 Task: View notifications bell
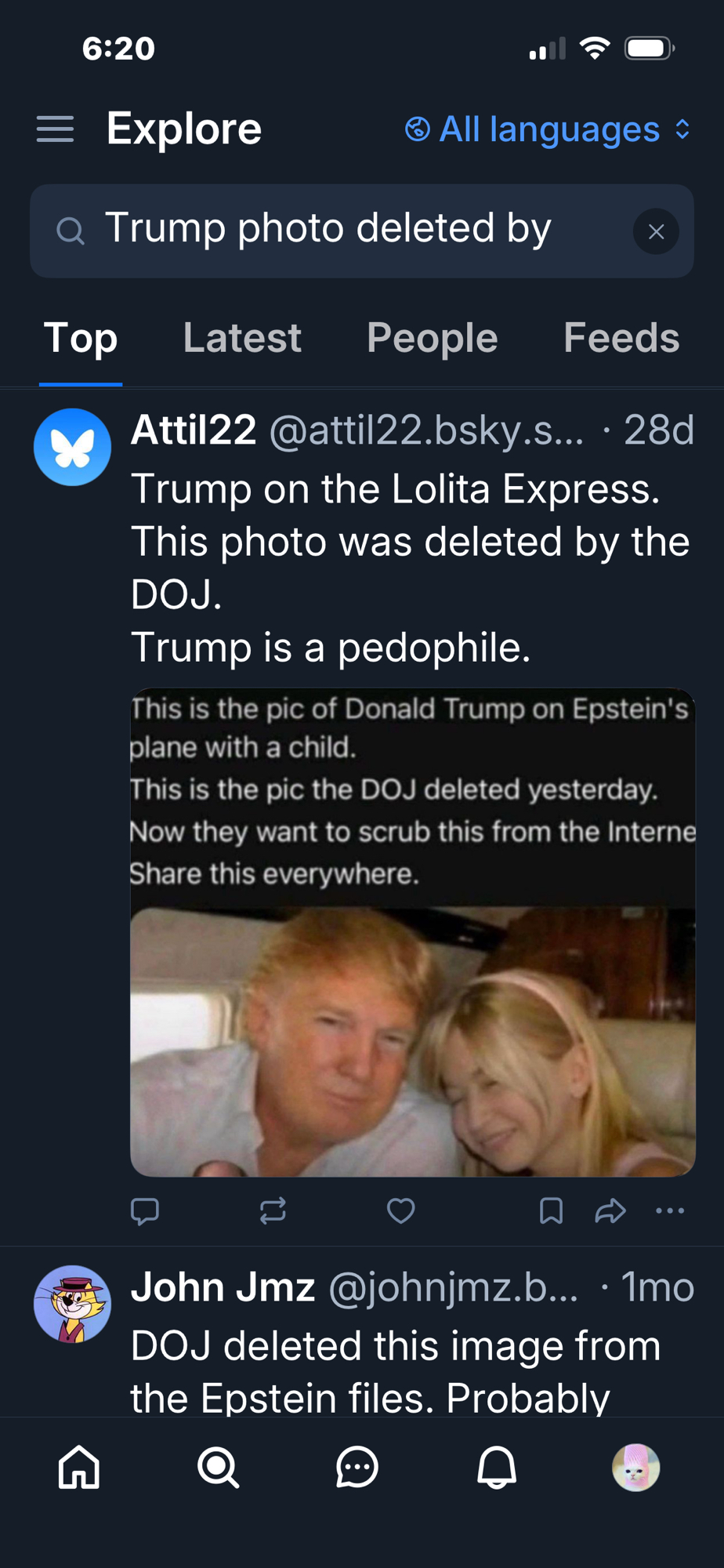[x=497, y=1468]
